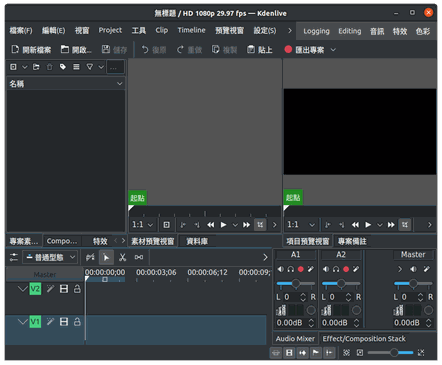Solo A1 channel with headphones icon
This screenshot has height=365, width=442.
tap(291, 269)
